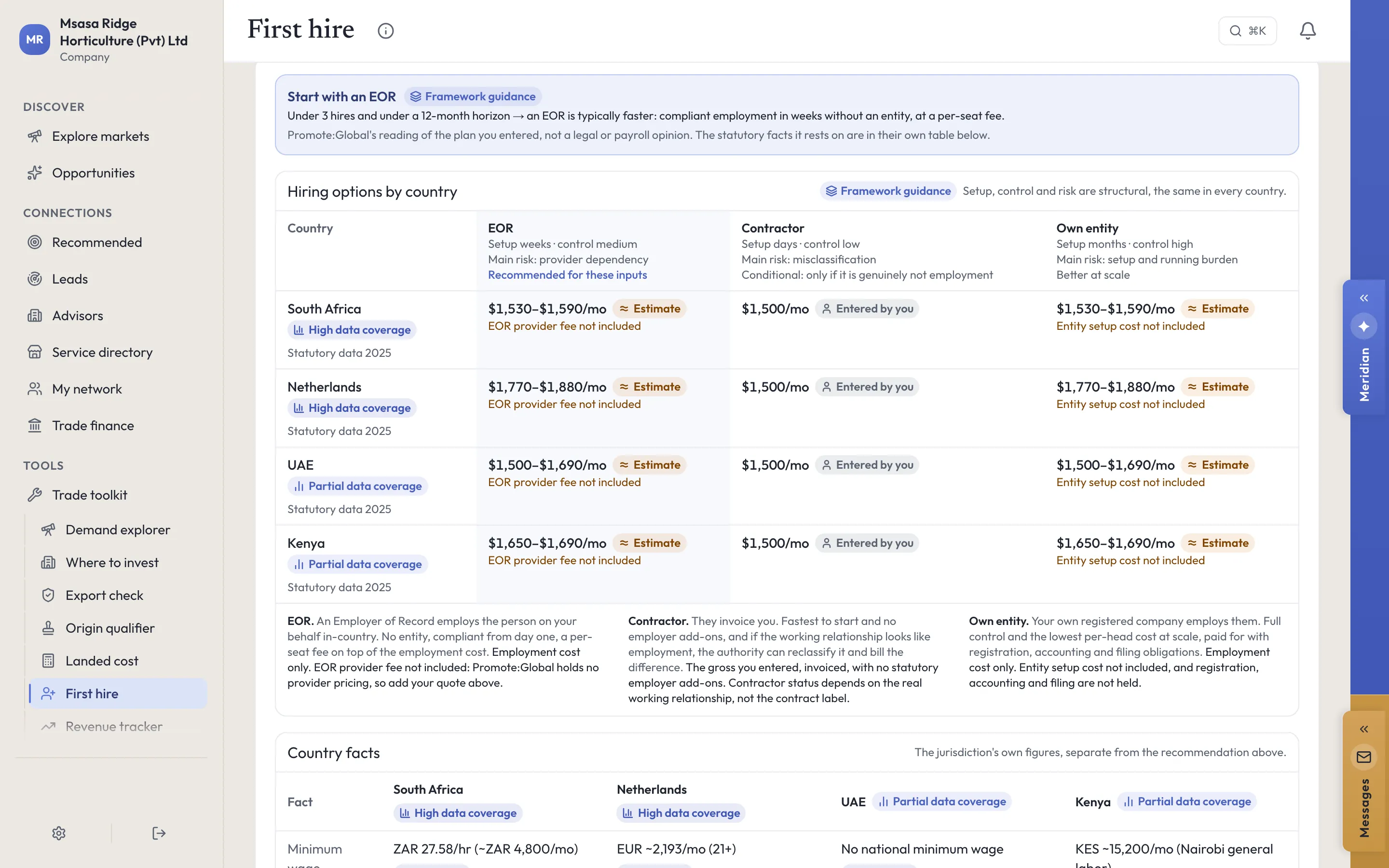The width and height of the screenshot is (1389, 868).
Task: Click Framework guidance badge in Hiring options header
Action: (x=888, y=191)
